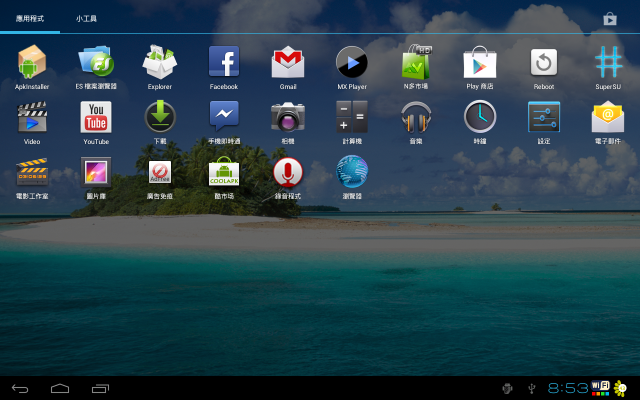Tap the yellow flower notification icon
The height and width of the screenshot is (400, 640).
pyautogui.click(x=620, y=388)
